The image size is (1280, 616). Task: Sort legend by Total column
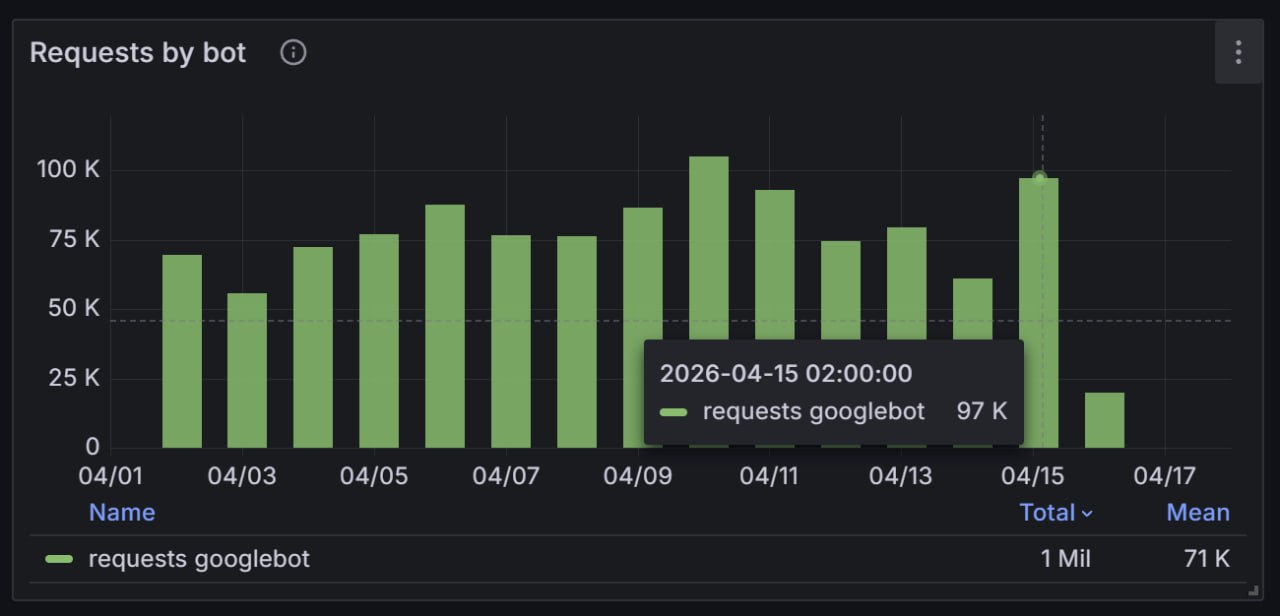pos(1046,513)
